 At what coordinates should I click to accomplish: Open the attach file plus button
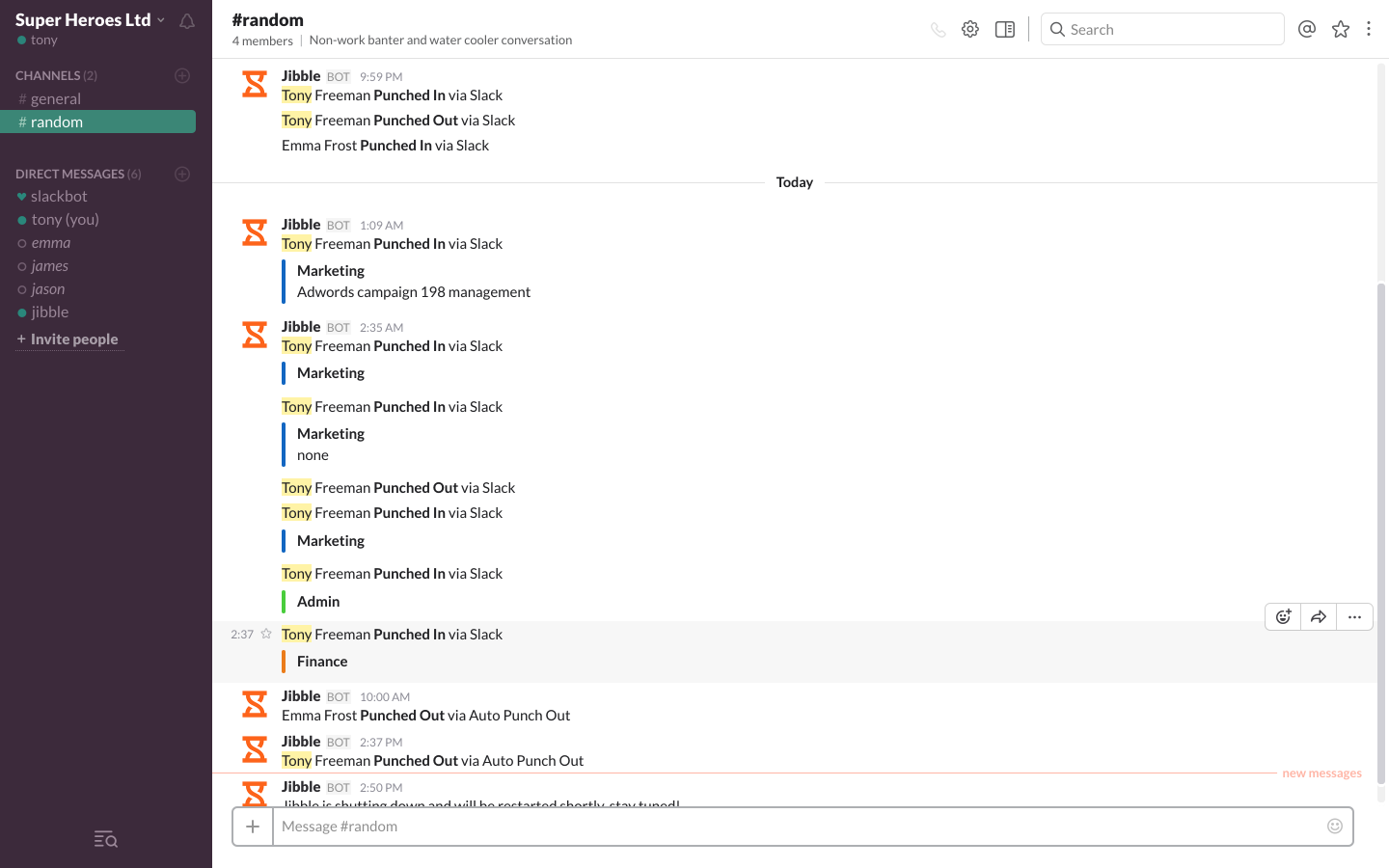(x=253, y=827)
